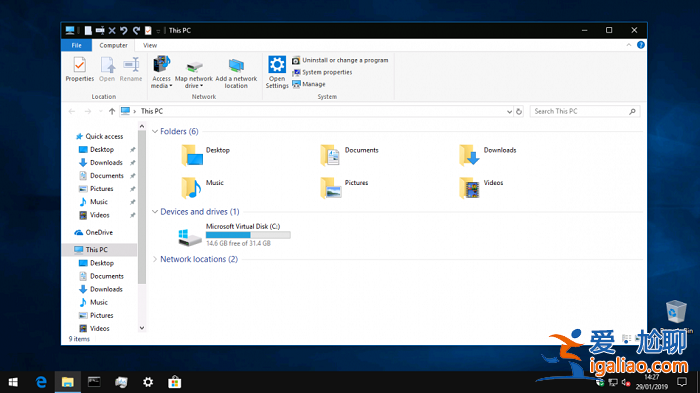Screen dimensions: 700x393
Task: Select This PC in navigation pane
Action: [x=99, y=250]
